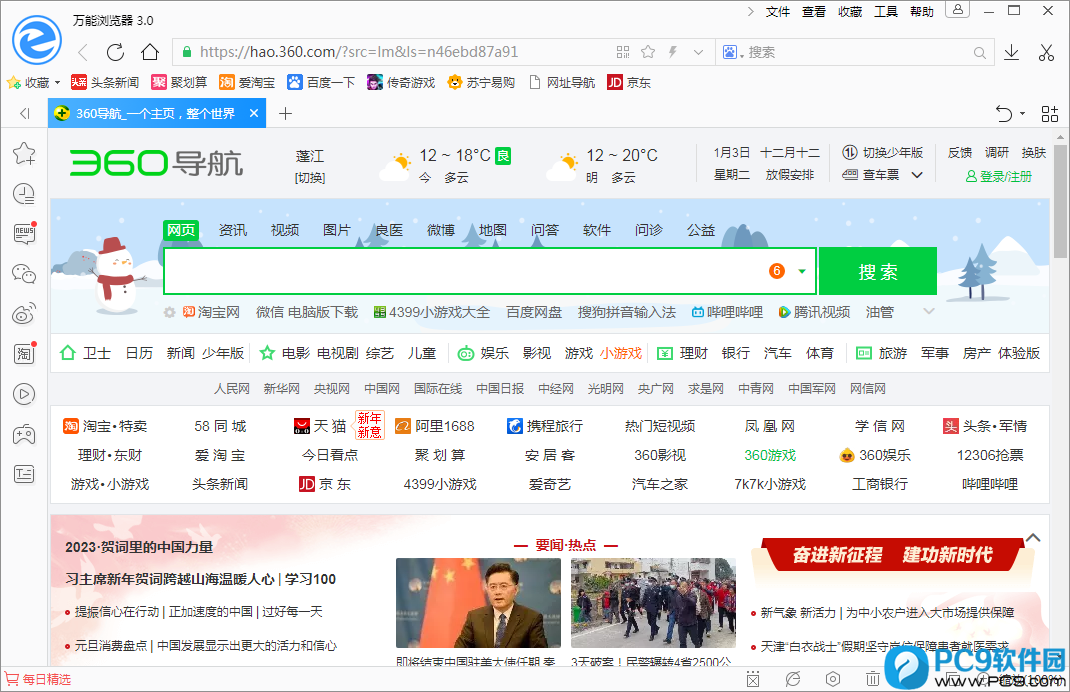Switch search category to 资讯
Viewport: 1070px width, 692px height.
click(x=233, y=230)
